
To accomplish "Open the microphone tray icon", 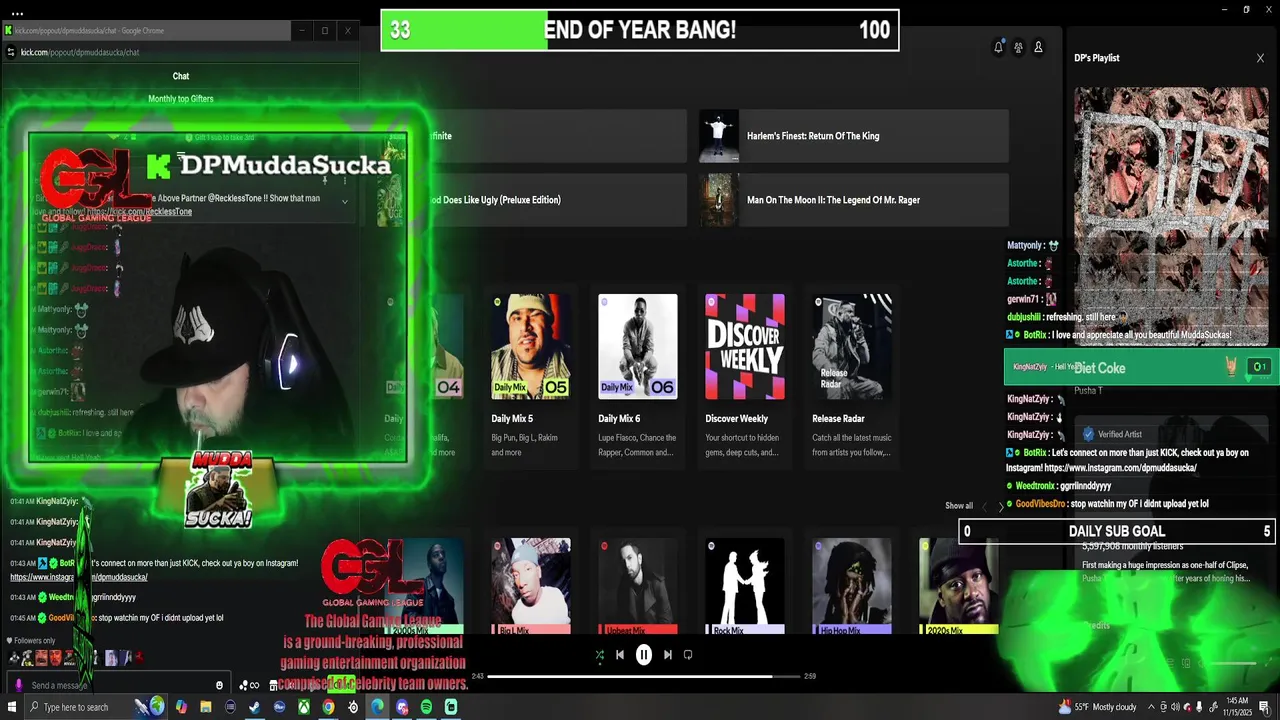I will point(1199,707).
